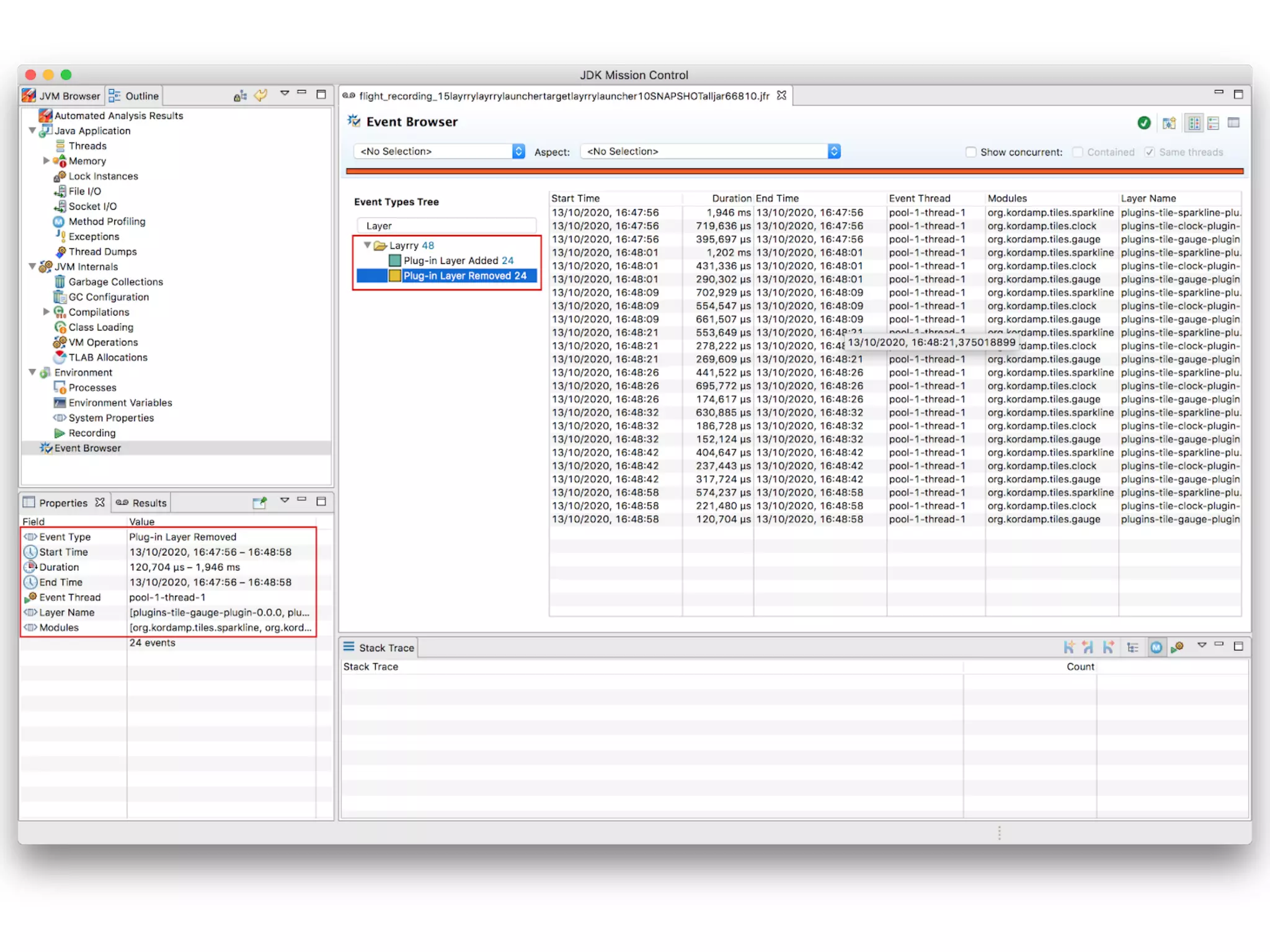Click the yellow Plug-in Layer Removed swatch

394,276
